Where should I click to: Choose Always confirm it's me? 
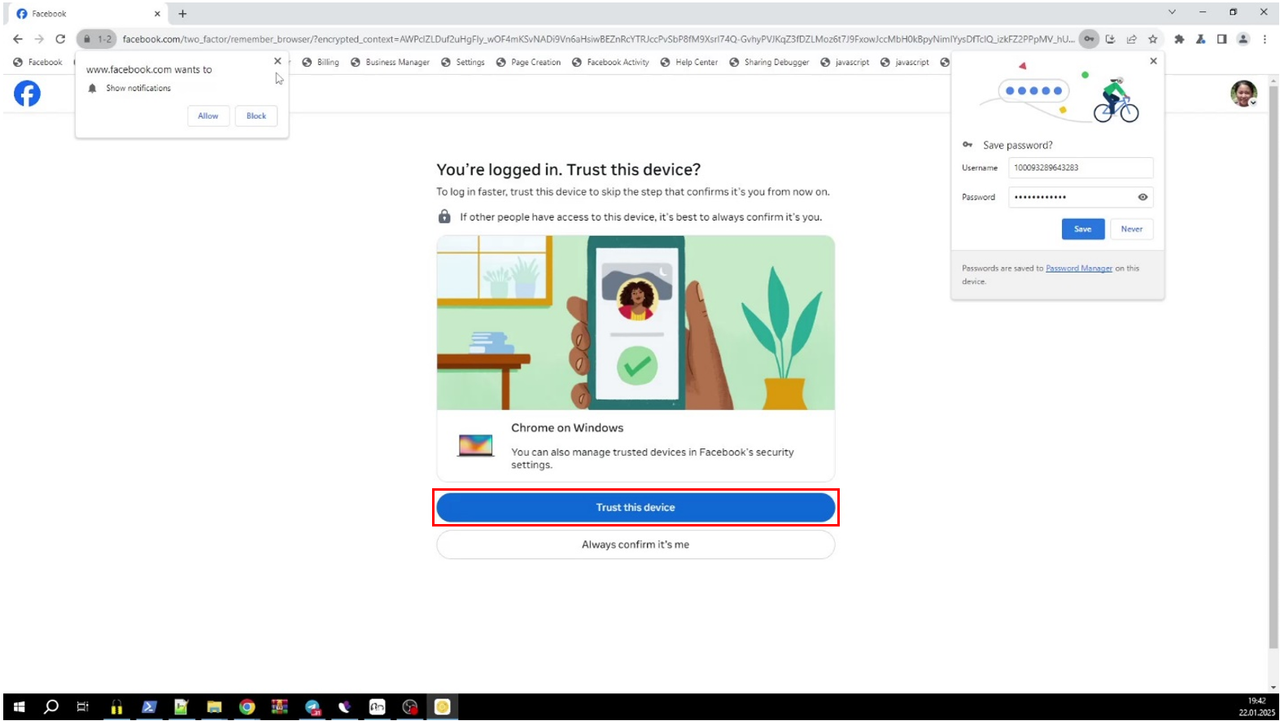click(x=635, y=545)
